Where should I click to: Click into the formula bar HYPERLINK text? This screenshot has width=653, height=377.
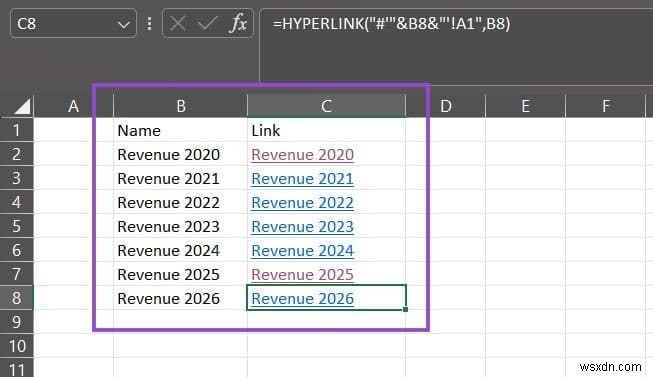[391, 23]
